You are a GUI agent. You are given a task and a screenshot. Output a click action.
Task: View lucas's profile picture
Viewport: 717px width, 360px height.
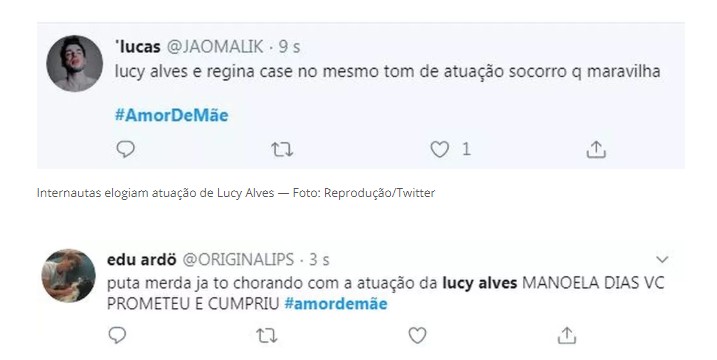(75, 64)
